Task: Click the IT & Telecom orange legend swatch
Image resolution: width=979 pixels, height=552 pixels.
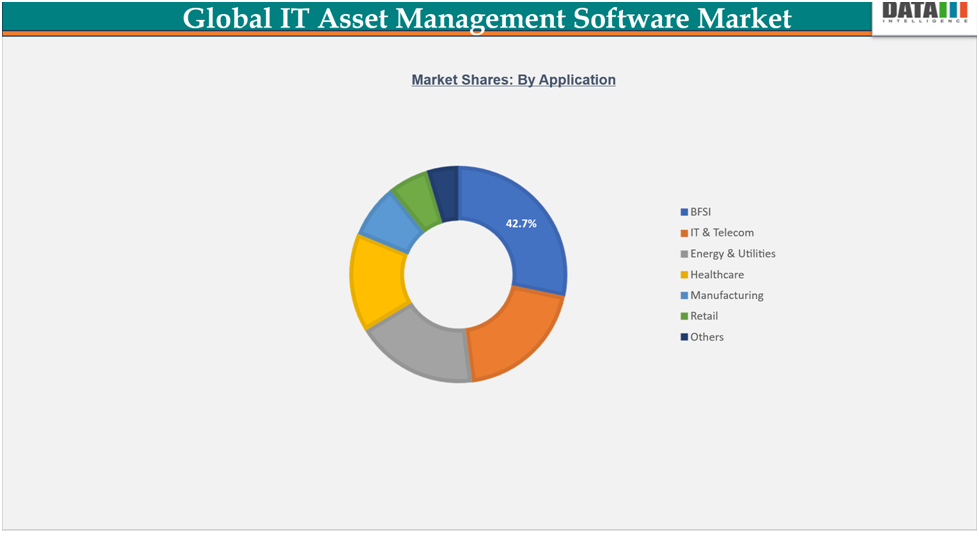Action: pos(684,233)
